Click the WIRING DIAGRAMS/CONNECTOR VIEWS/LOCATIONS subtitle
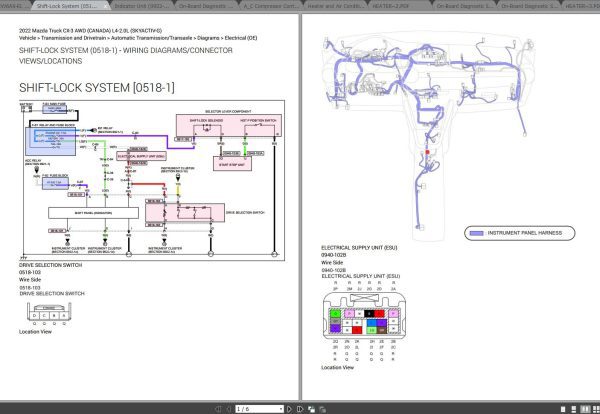The height and width of the screenshot is (414, 600). click(x=126, y=55)
